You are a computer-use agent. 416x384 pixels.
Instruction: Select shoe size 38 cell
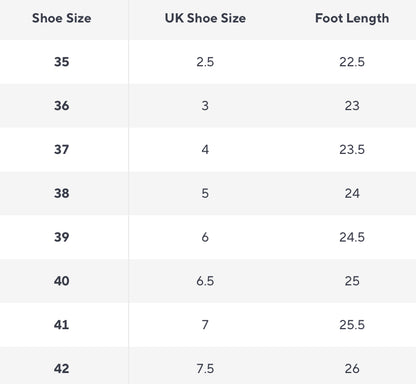click(x=62, y=193)
